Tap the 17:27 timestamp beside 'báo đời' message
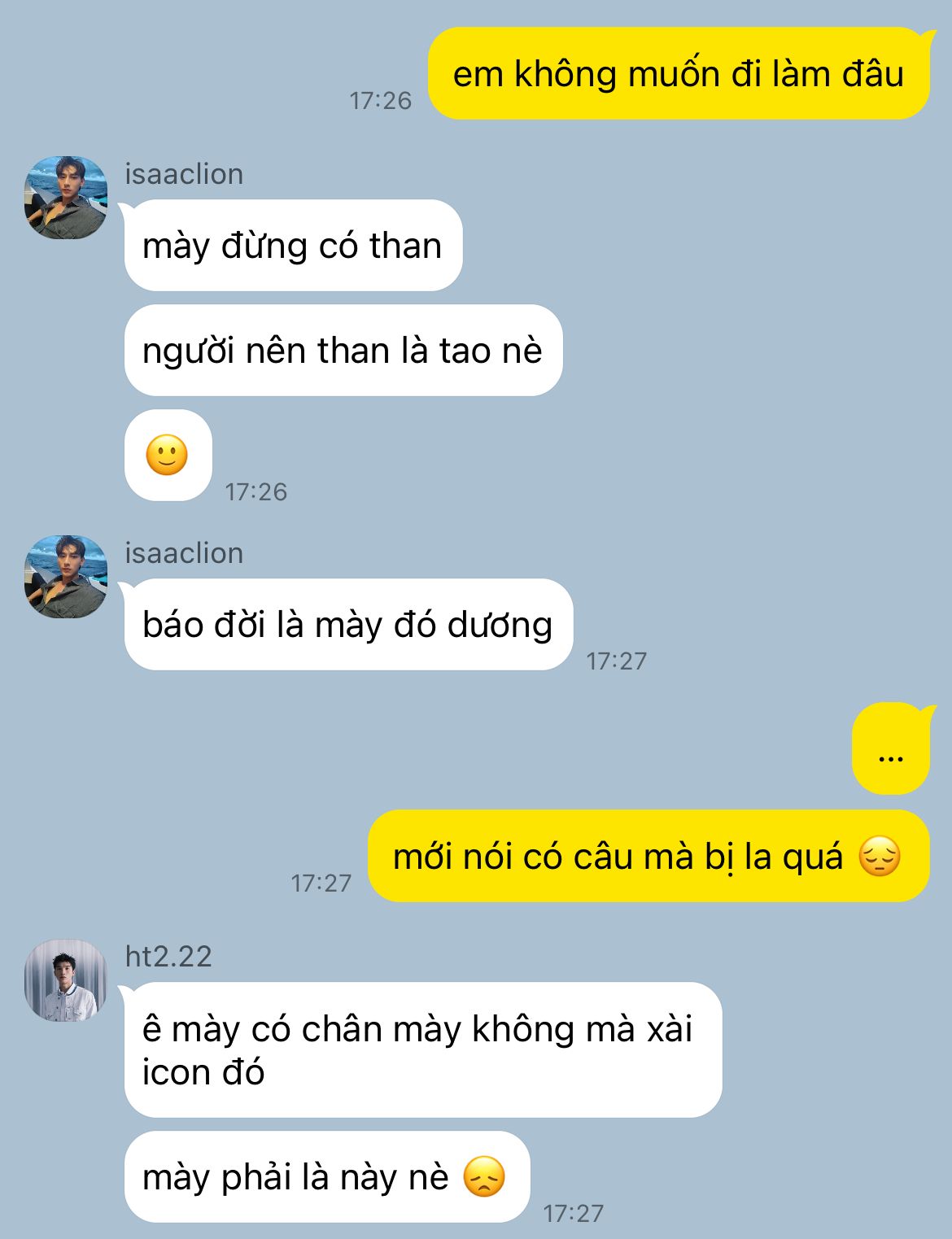 click(x=617, y=661)
